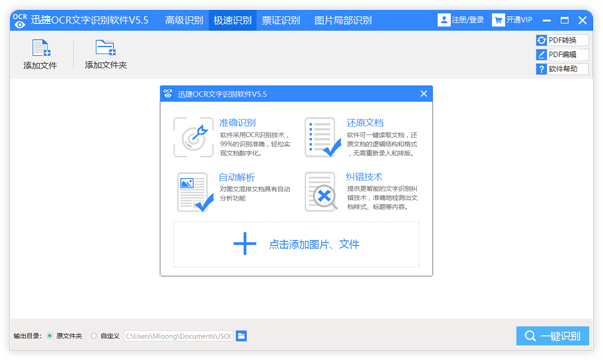This screenshot has width=603, height=360.
Task: Click the 纠错技术 heading
Action: point(364,177)
